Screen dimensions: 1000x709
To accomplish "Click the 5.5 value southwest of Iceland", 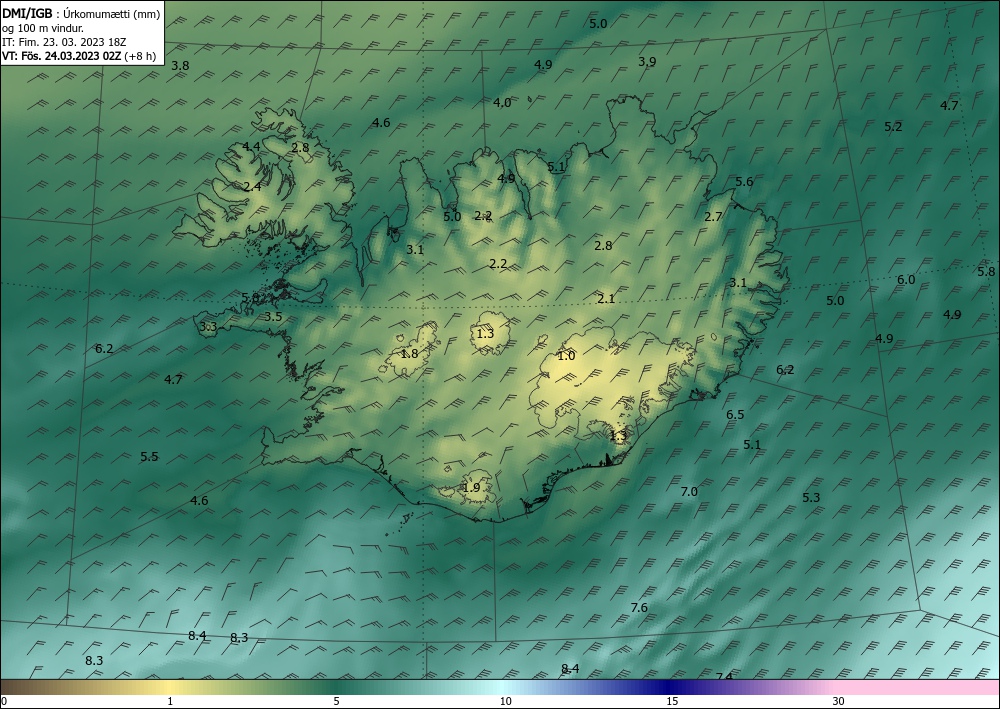I will (x=149, y=457).
